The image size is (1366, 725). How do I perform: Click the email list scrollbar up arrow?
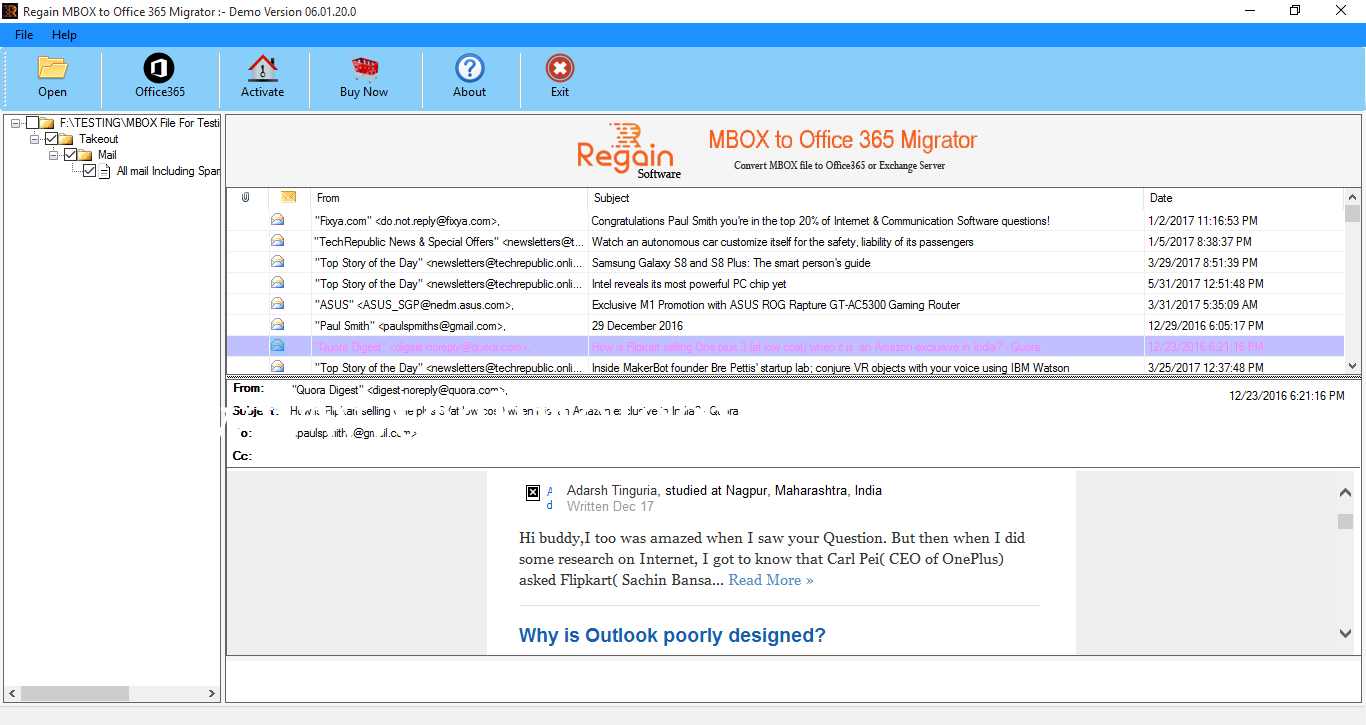pos(1353,197)
